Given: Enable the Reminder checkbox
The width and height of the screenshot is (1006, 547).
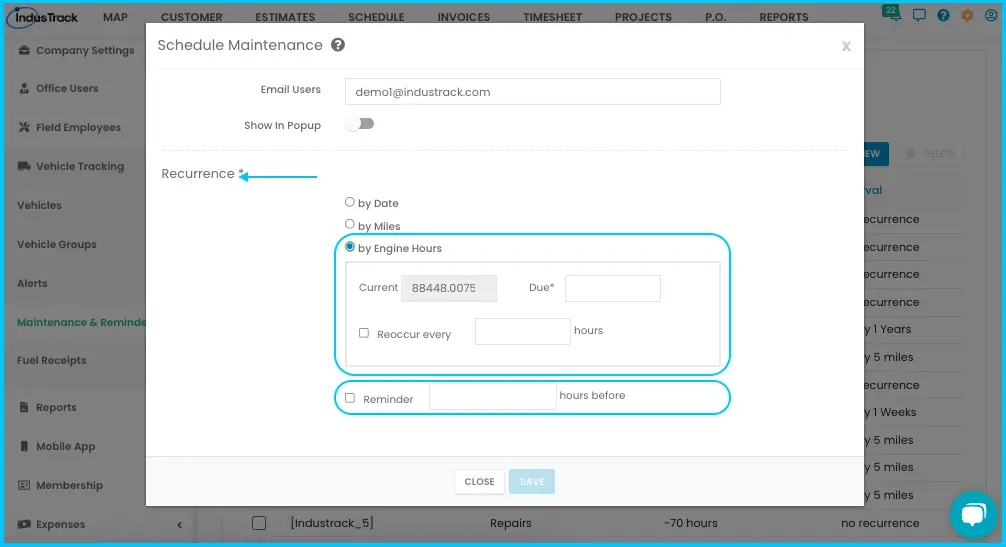Looking at the screenshot, I should coord(350,398).
